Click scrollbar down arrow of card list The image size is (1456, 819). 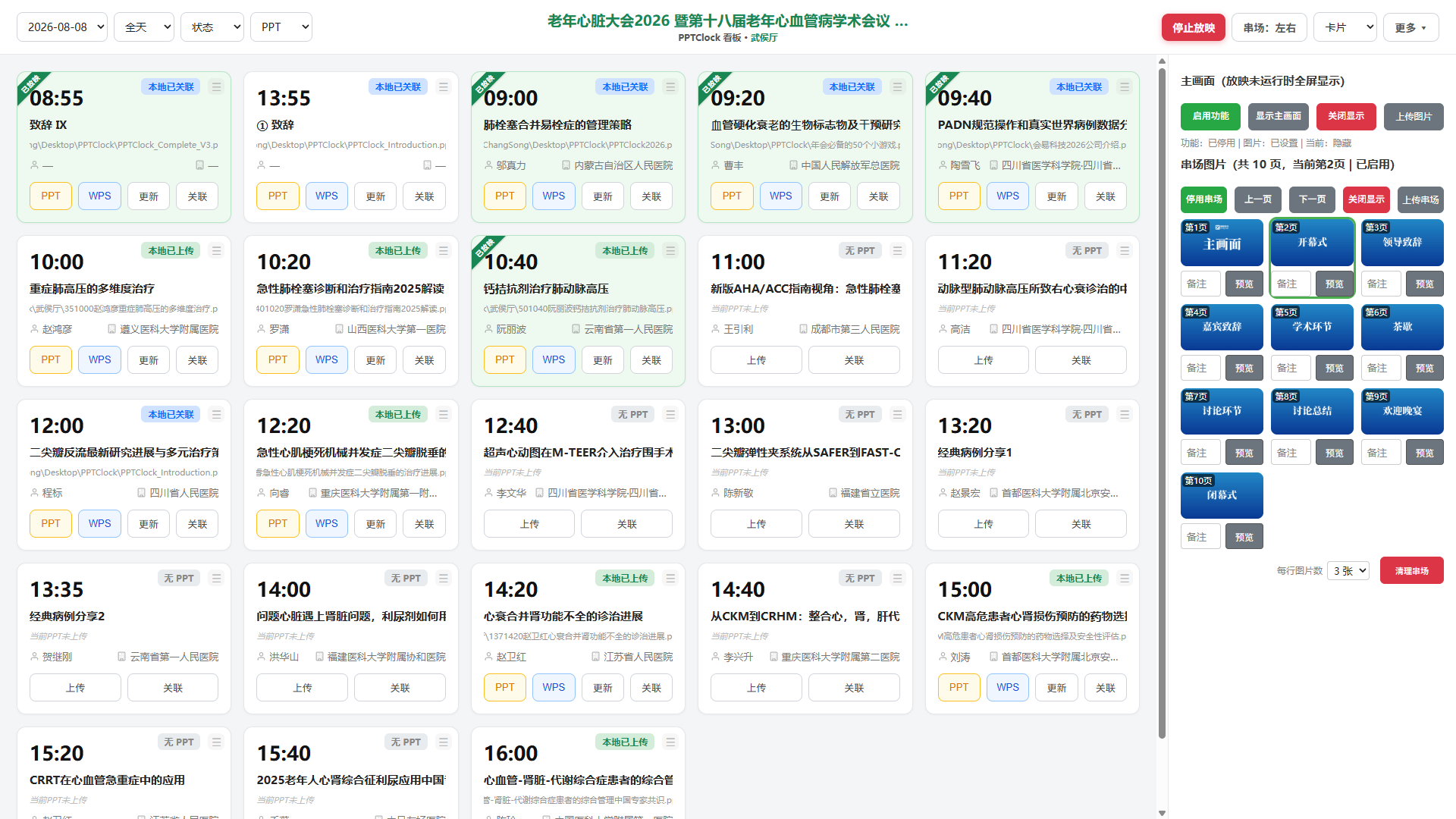point(1162,813)
